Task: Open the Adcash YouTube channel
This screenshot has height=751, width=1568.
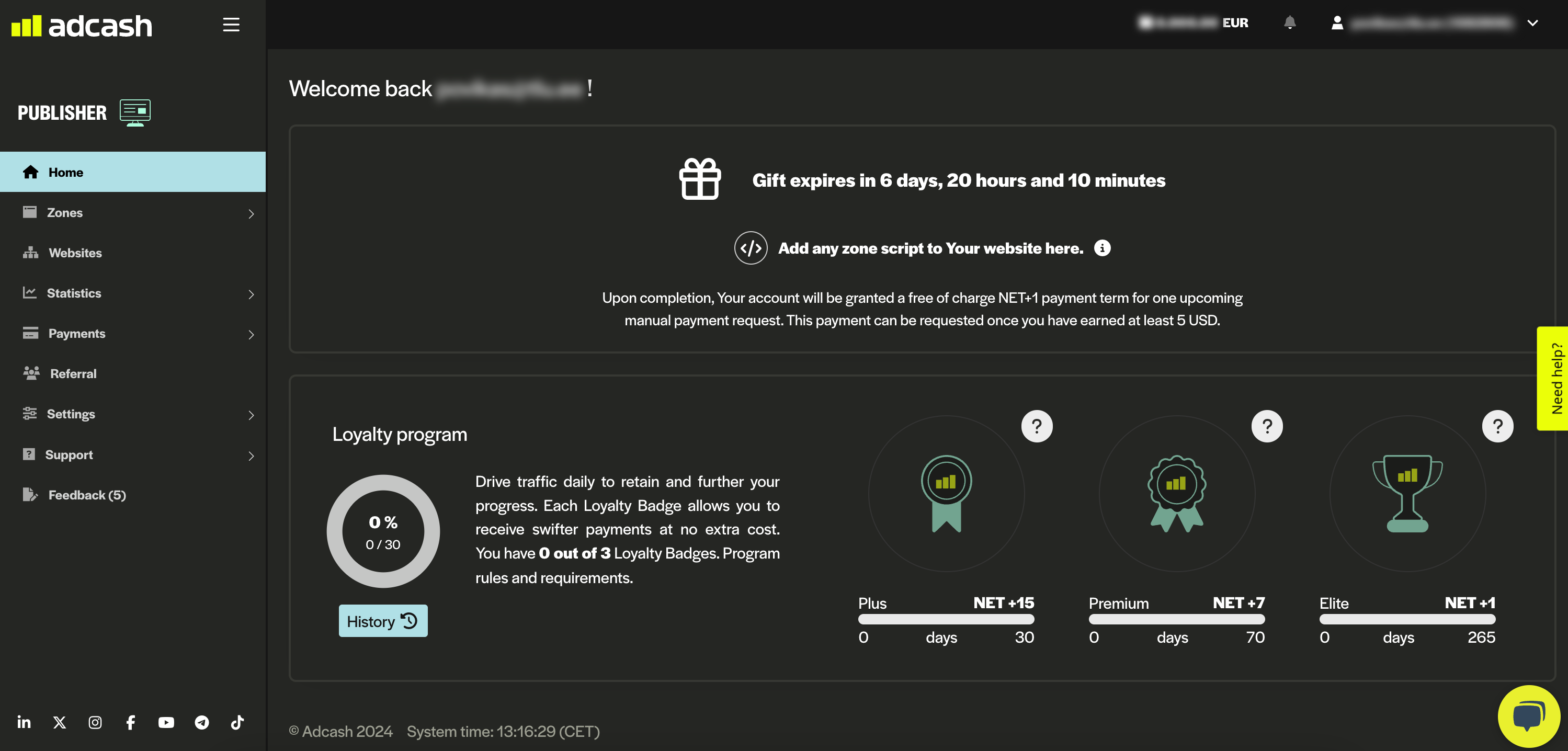Action: tap(166, 722)
